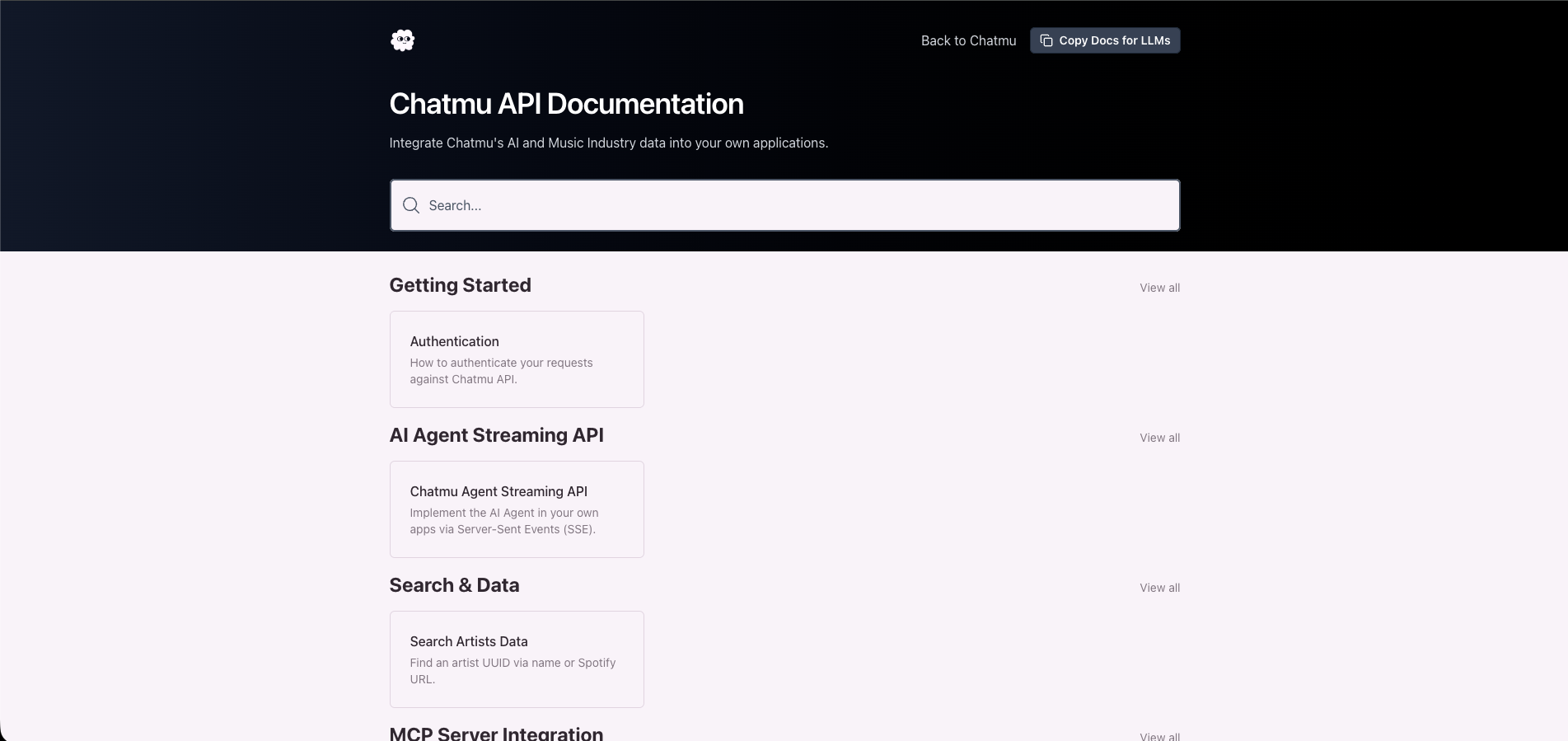Select the AI Agent Streaming API heading
1568x741 pixels.
point(496,435)
